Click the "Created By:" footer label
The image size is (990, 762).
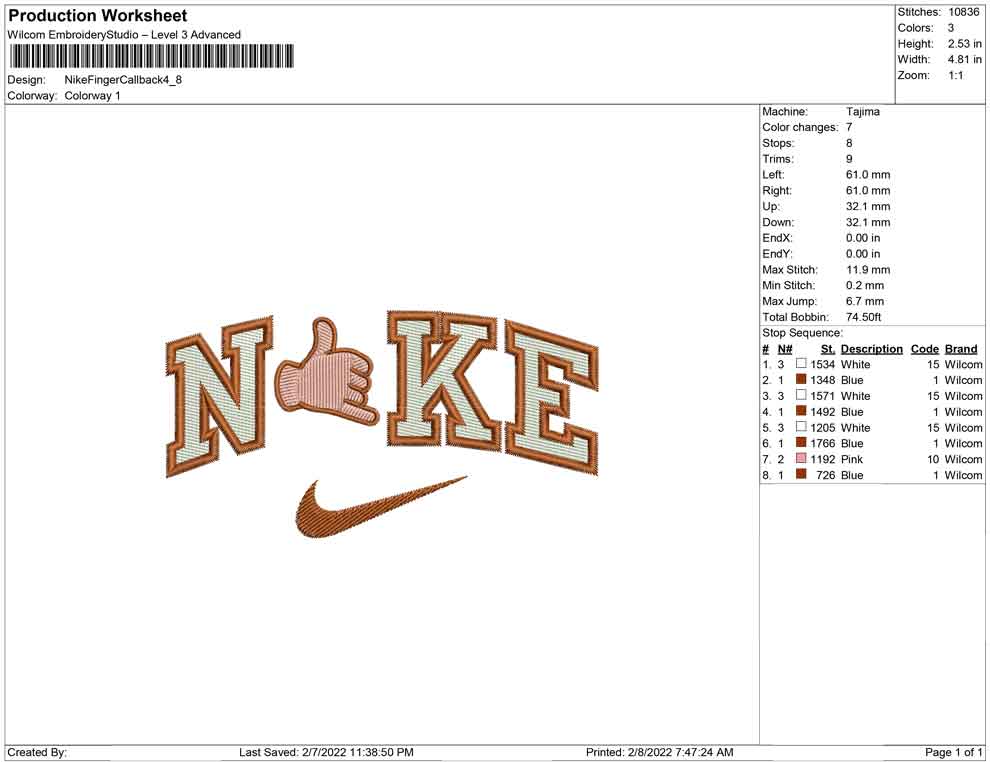click(37, 752)
